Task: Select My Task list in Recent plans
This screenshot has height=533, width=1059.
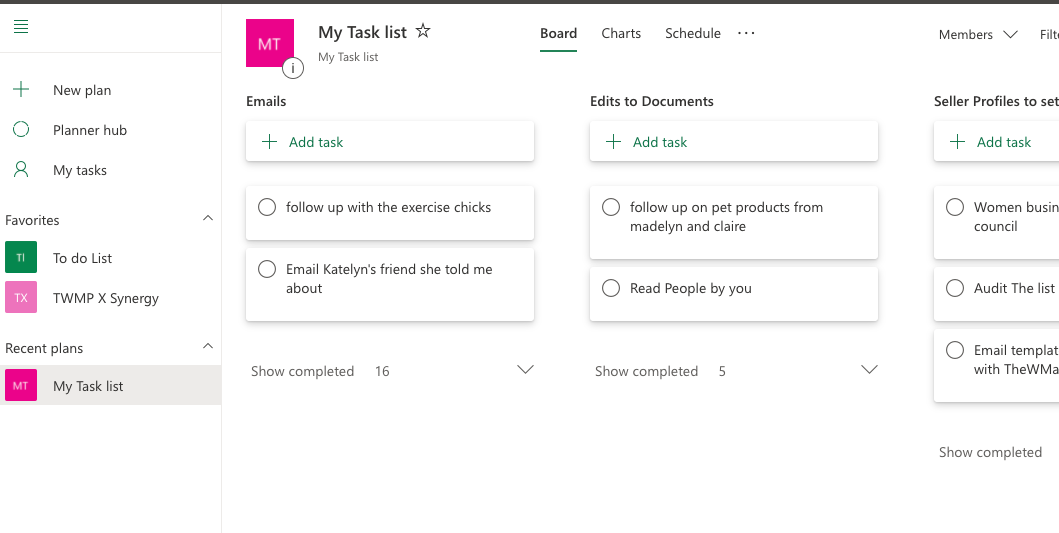Action: pos(111,386)
